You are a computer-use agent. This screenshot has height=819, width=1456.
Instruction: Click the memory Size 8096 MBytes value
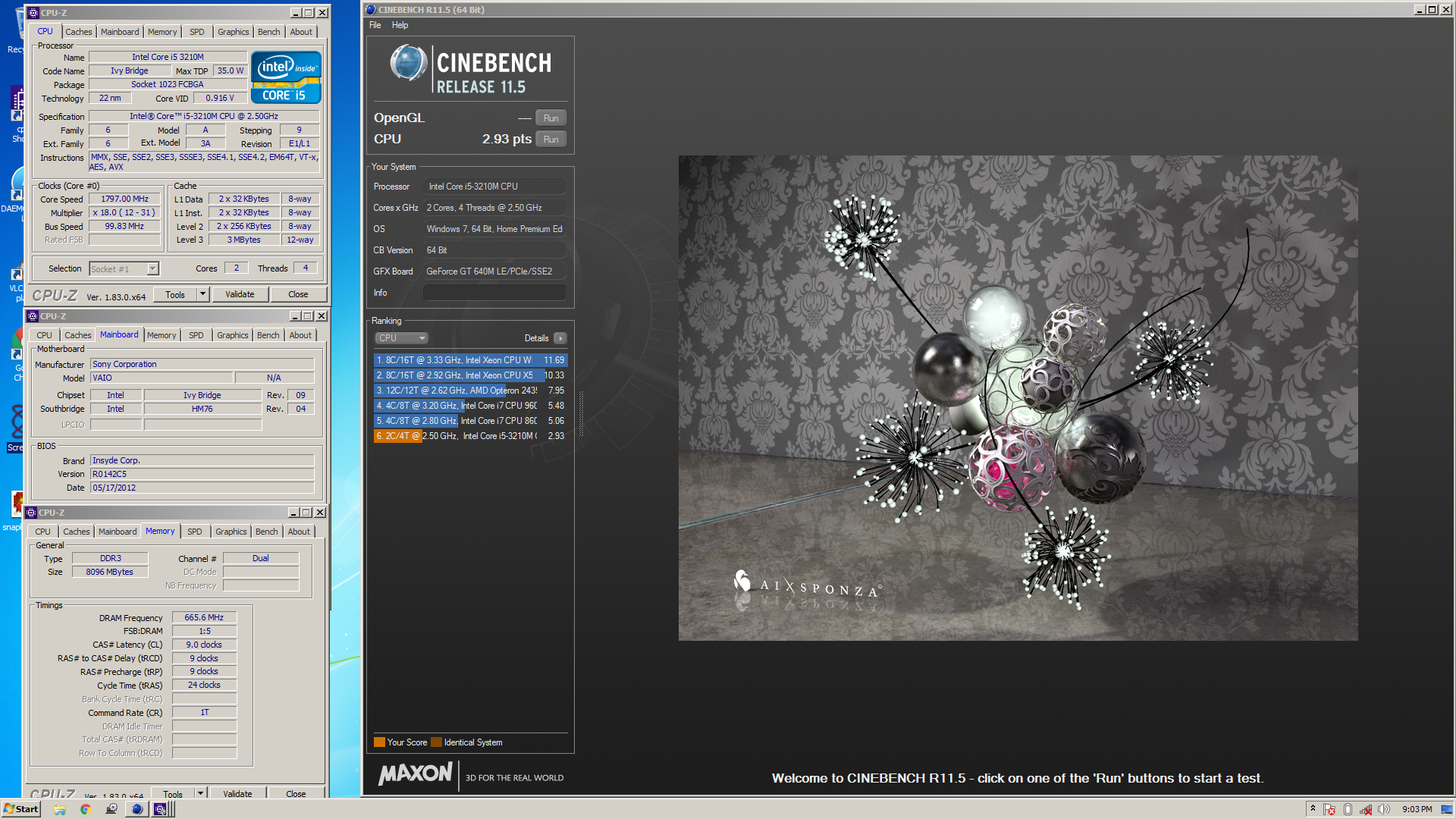(110, 573)
